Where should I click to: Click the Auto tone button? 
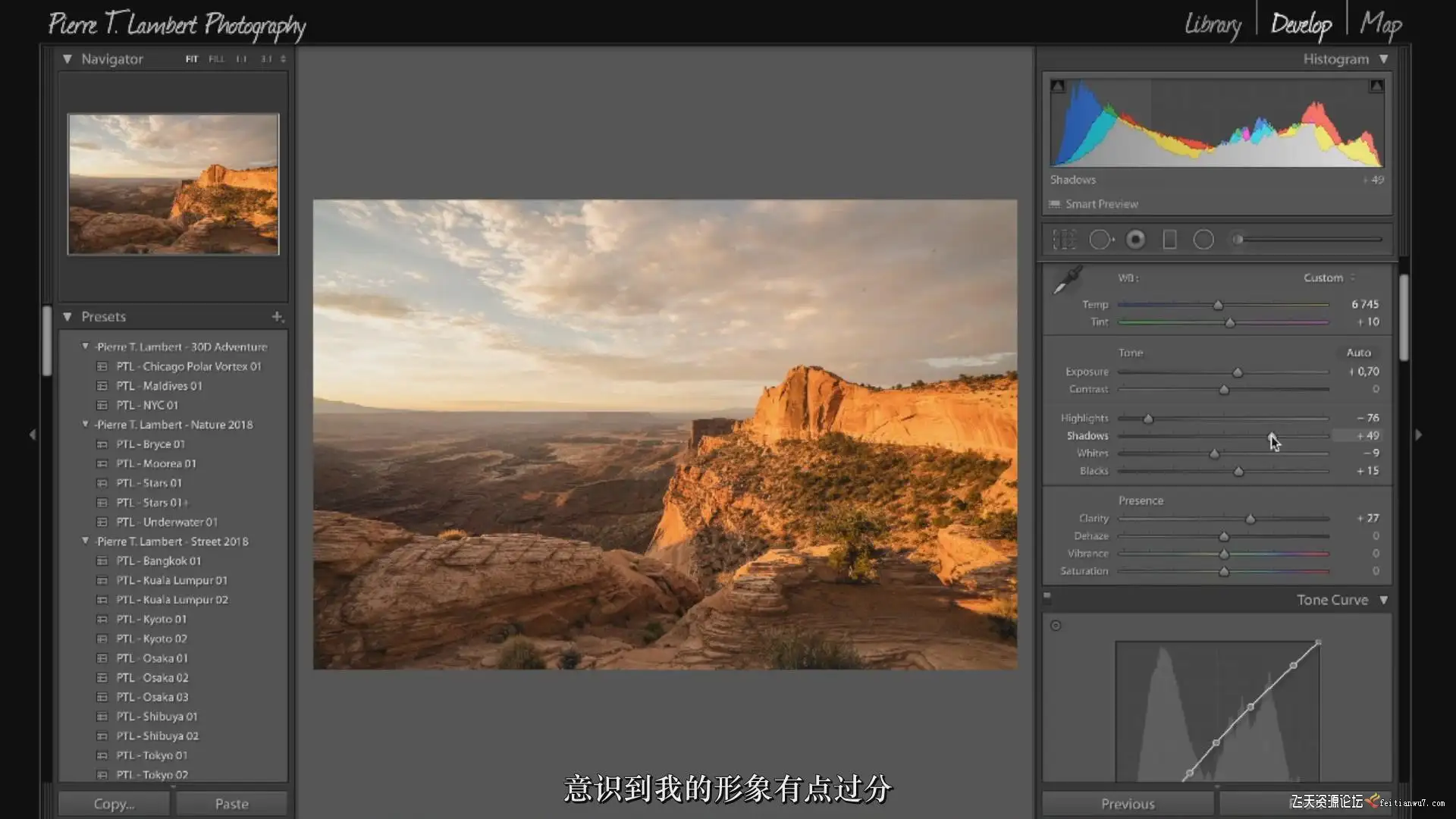click(1358, 353)
